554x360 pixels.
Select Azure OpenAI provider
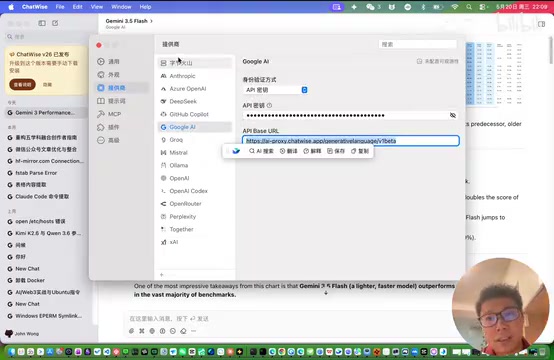pyautogui.click(x=195, y=89)
